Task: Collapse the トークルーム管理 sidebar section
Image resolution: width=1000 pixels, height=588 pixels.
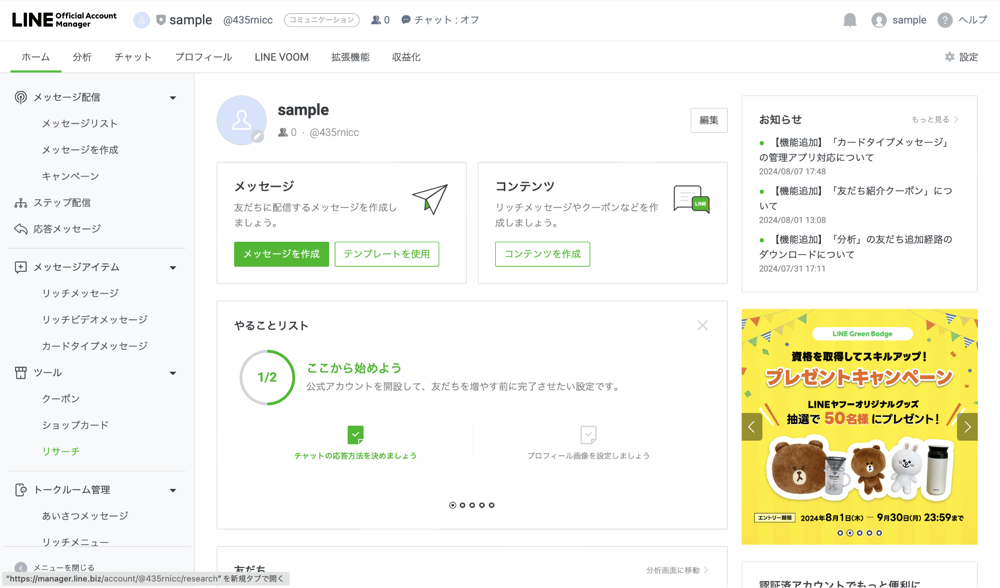Action: (x=172, y=490)
